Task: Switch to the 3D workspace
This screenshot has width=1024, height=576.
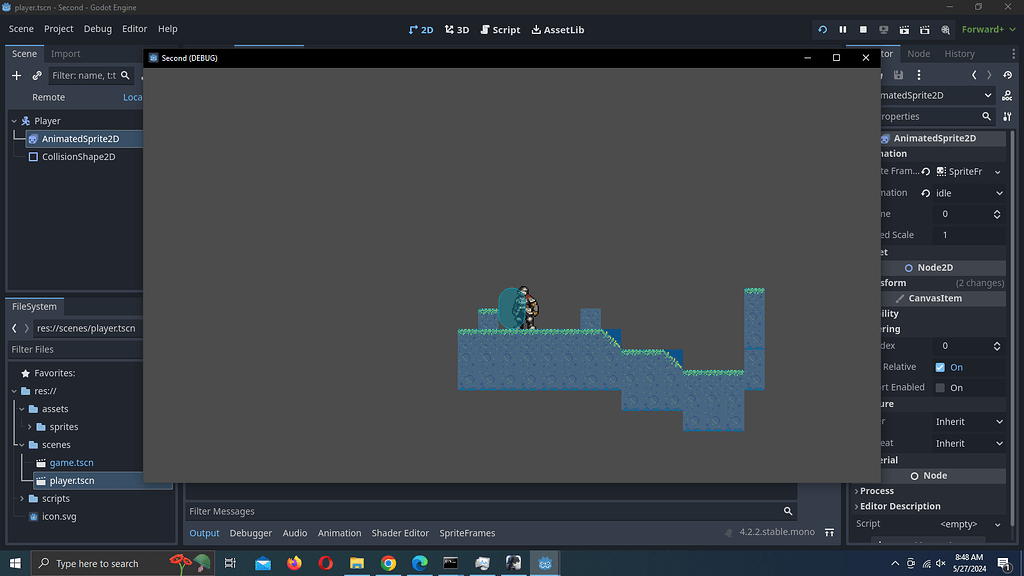Action: click(x=457, y=29)
